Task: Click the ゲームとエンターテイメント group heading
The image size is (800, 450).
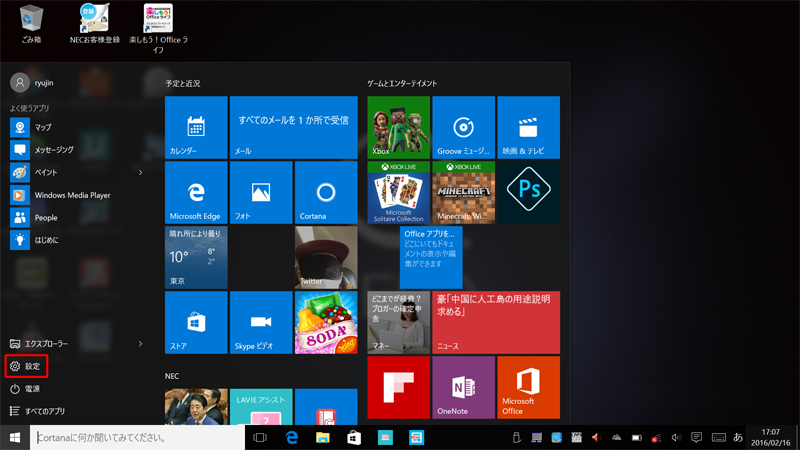Action: tap(402, 83)
